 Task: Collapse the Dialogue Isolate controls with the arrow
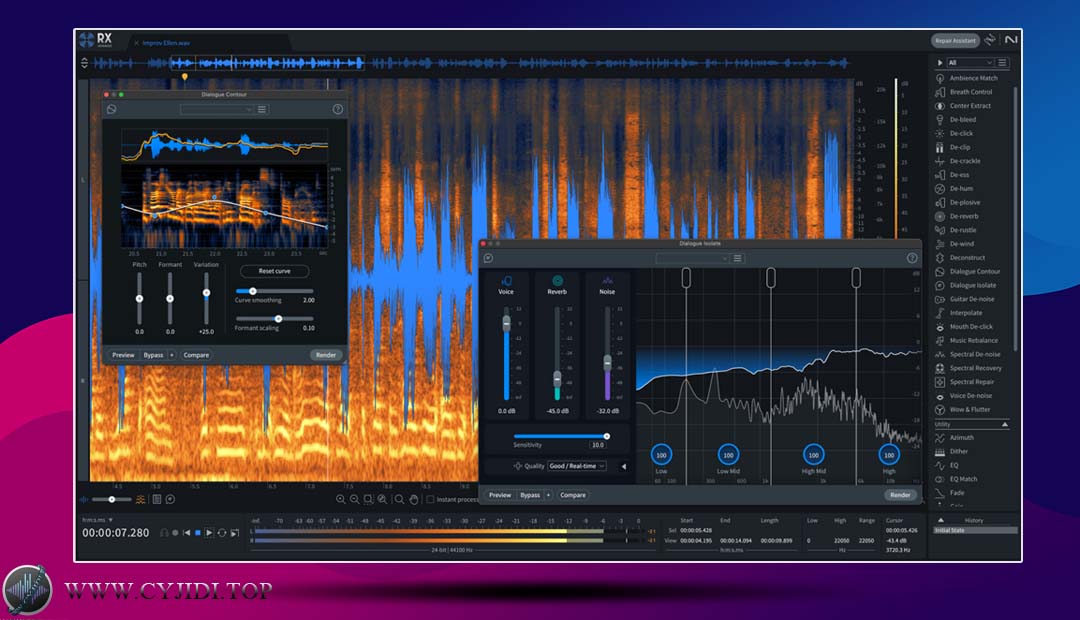(624, 466)
